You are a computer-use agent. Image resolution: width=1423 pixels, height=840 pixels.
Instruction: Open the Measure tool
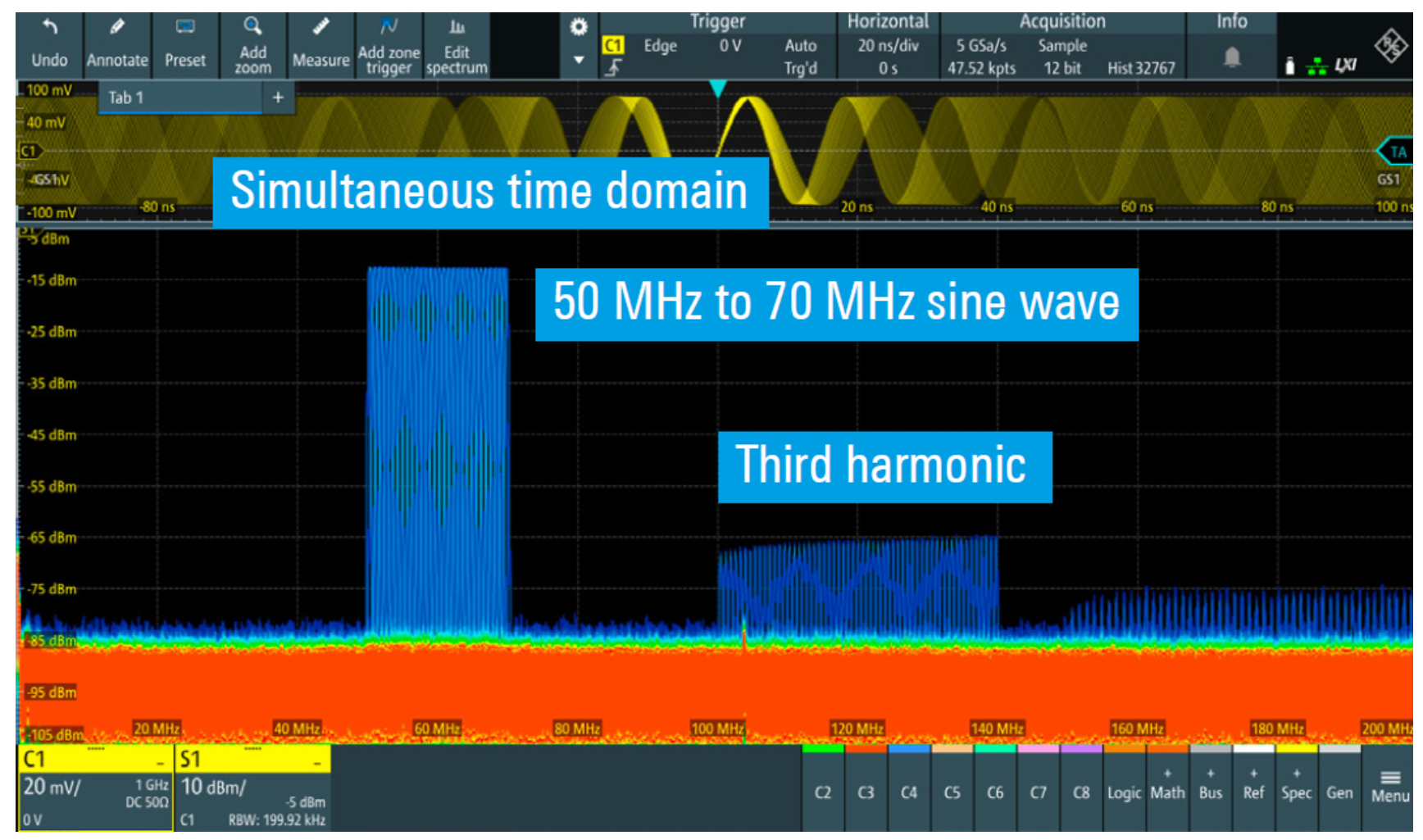321,29
